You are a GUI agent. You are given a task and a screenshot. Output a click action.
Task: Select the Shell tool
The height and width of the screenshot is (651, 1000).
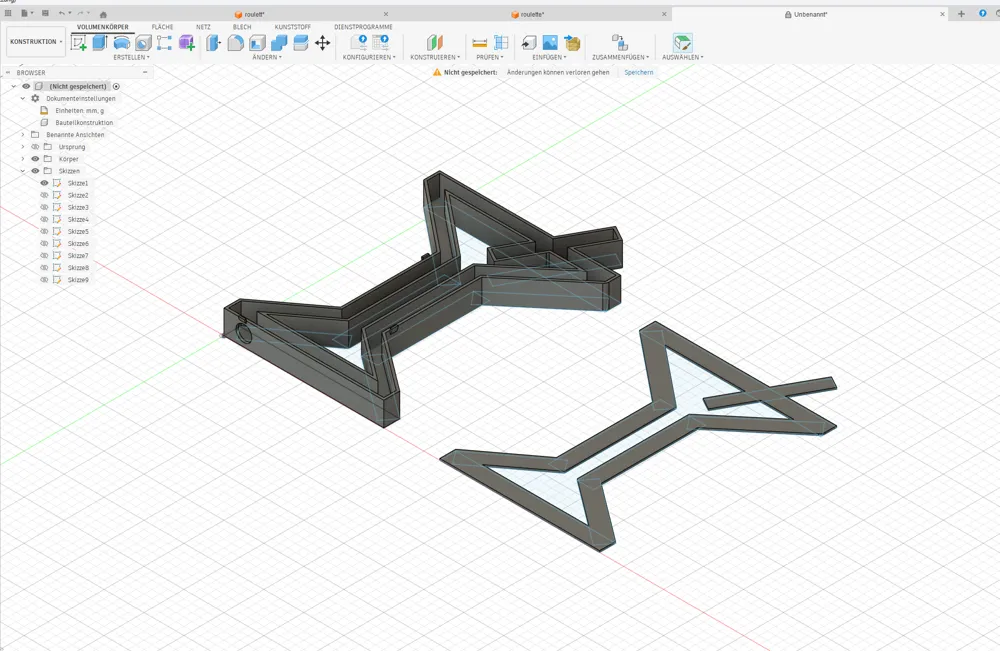[257, 43]
